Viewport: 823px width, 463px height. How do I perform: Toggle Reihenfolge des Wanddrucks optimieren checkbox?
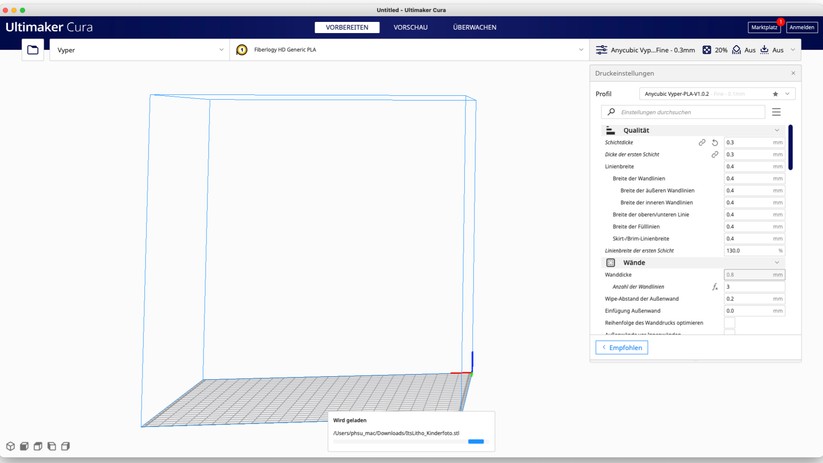[x=729, y=323]
